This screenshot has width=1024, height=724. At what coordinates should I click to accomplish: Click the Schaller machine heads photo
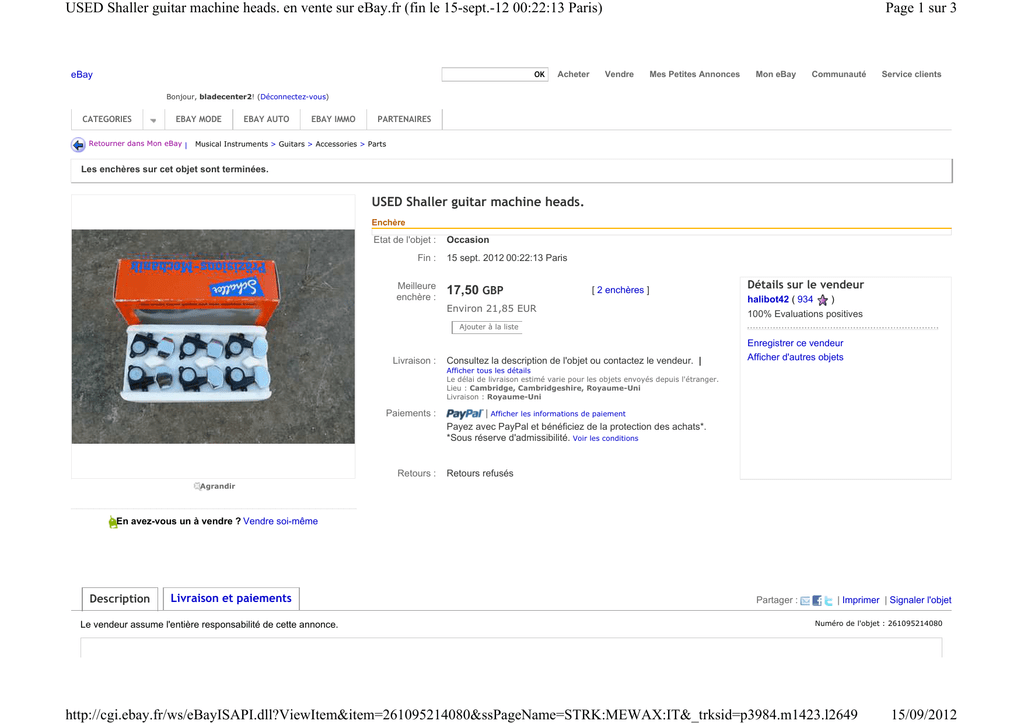tap(214, 336)
